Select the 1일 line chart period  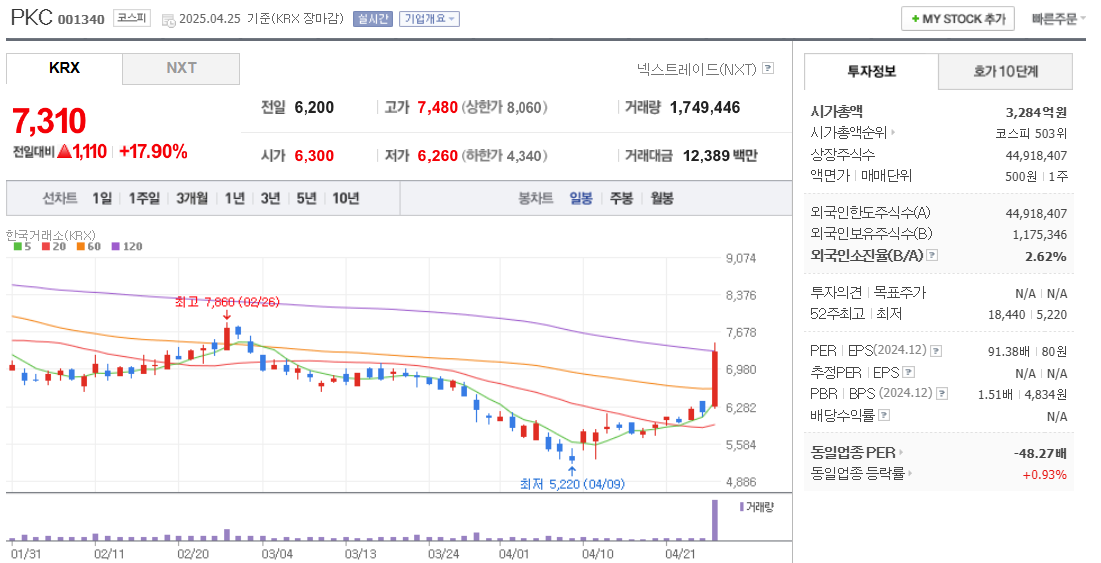coord(102,199)
